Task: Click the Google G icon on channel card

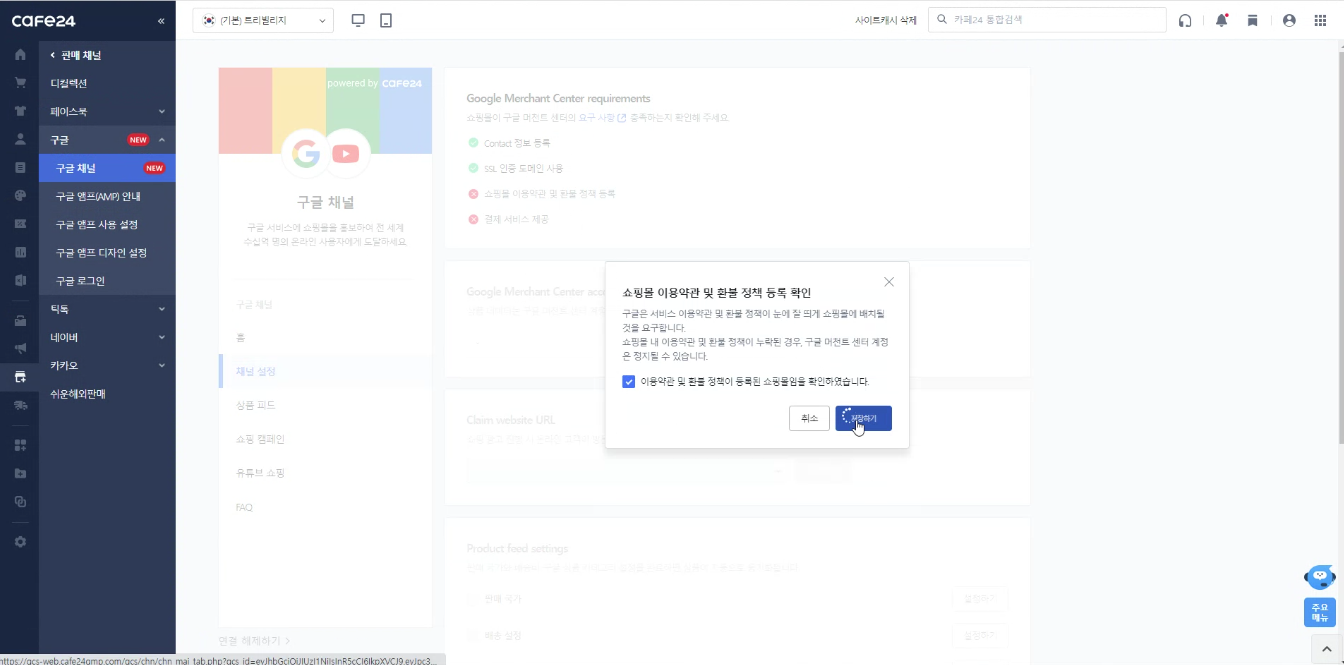Action: (x=304, y=153)
